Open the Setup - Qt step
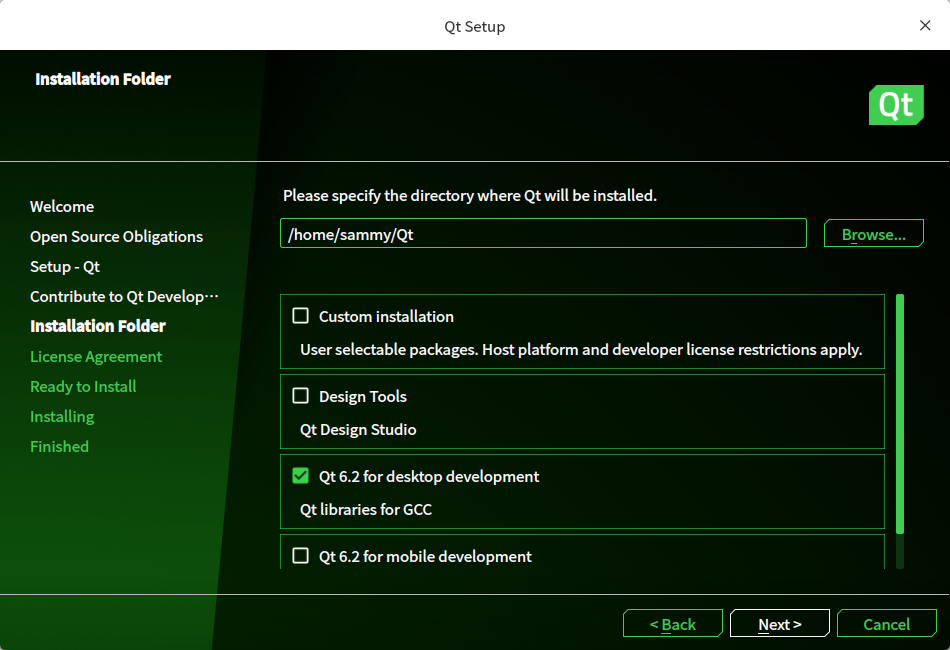950x650 pixels. click(65, 267)
